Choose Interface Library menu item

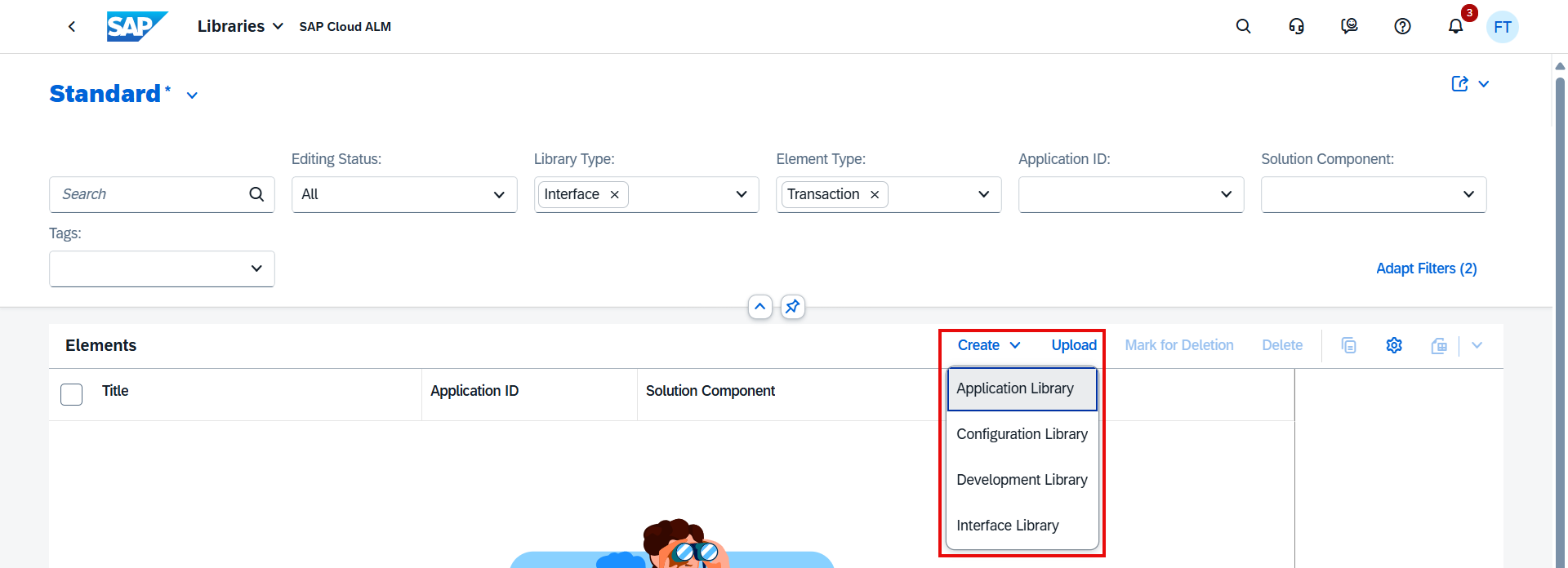pos(1007,526)
